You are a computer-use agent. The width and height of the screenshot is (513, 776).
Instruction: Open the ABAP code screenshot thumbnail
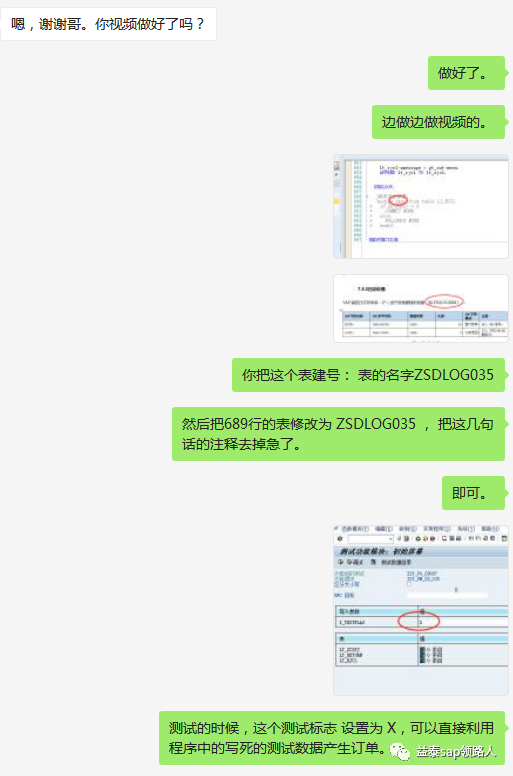click(x=420, y=206)
